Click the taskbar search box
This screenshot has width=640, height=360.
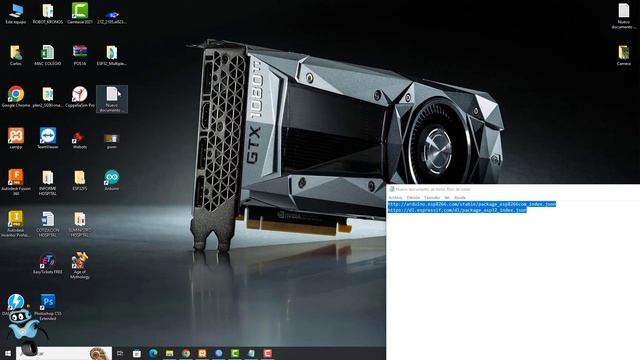[x=64, y=353]
